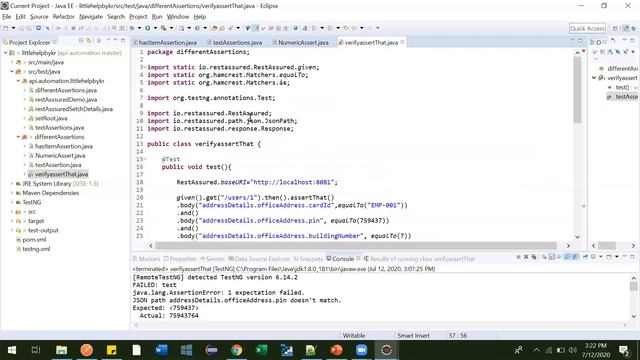Click the New file toolbar icon
This screenshot has height=360, width=640.
pos(5,28)
